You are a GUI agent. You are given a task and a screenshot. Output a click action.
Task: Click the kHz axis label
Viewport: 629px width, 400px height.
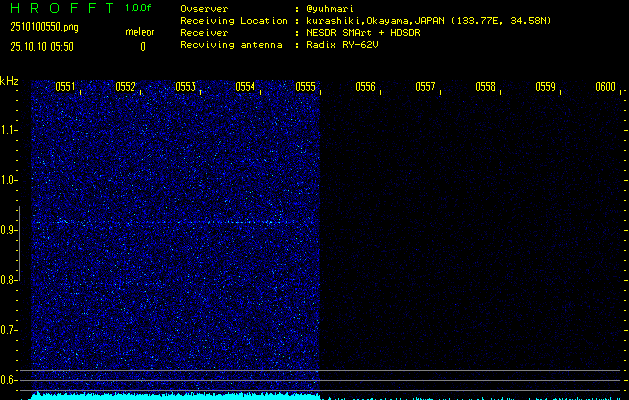pos(9,81)
